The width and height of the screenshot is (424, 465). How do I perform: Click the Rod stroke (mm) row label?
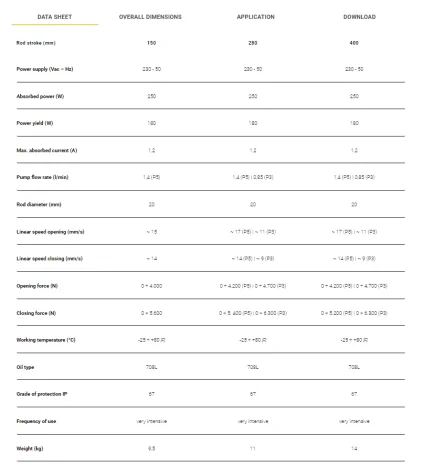click(36, 43)
